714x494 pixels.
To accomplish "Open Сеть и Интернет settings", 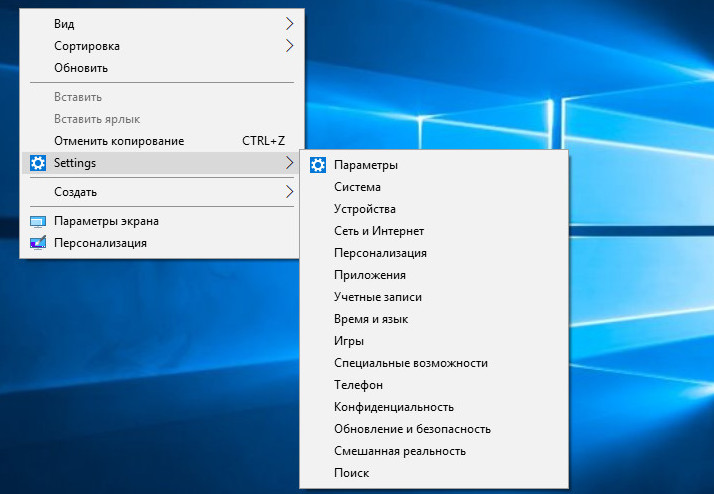I will tap(434, 231).
